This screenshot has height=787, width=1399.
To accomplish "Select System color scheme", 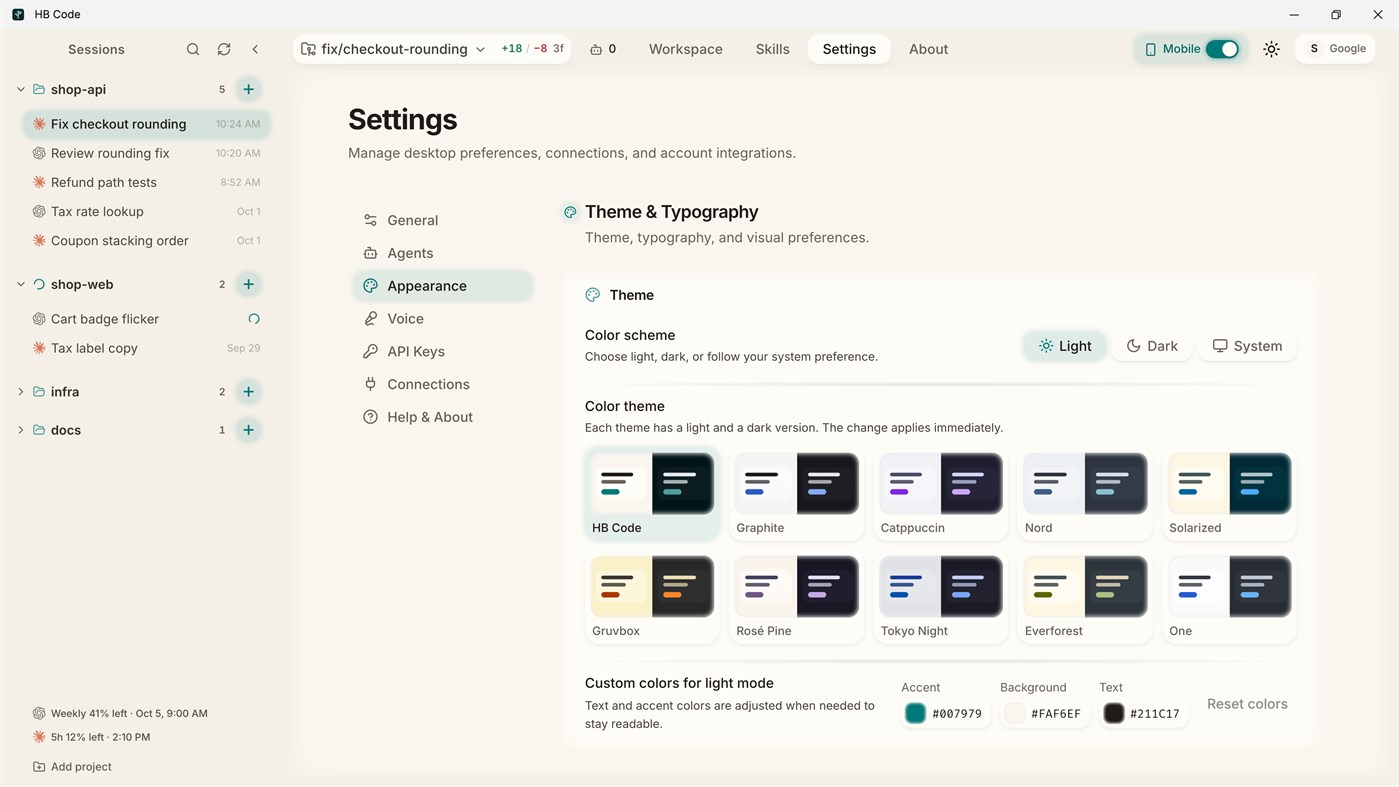I will click(1247, 346).
